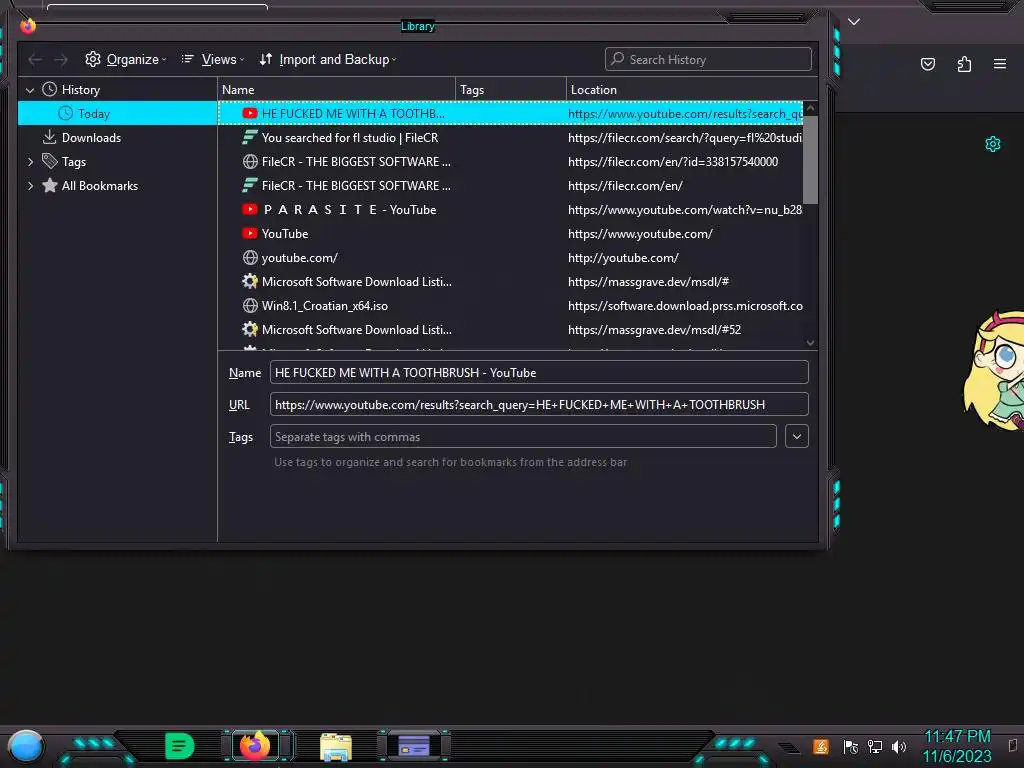Click the network tray icon
1024x768 pixels.
pos(874,746)
